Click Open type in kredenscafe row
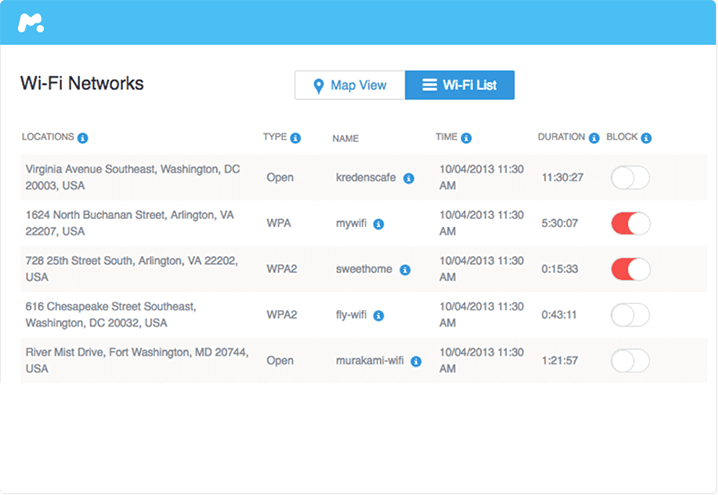The height and width of the screenshot is (495, 718). click(x=280, y=178)
